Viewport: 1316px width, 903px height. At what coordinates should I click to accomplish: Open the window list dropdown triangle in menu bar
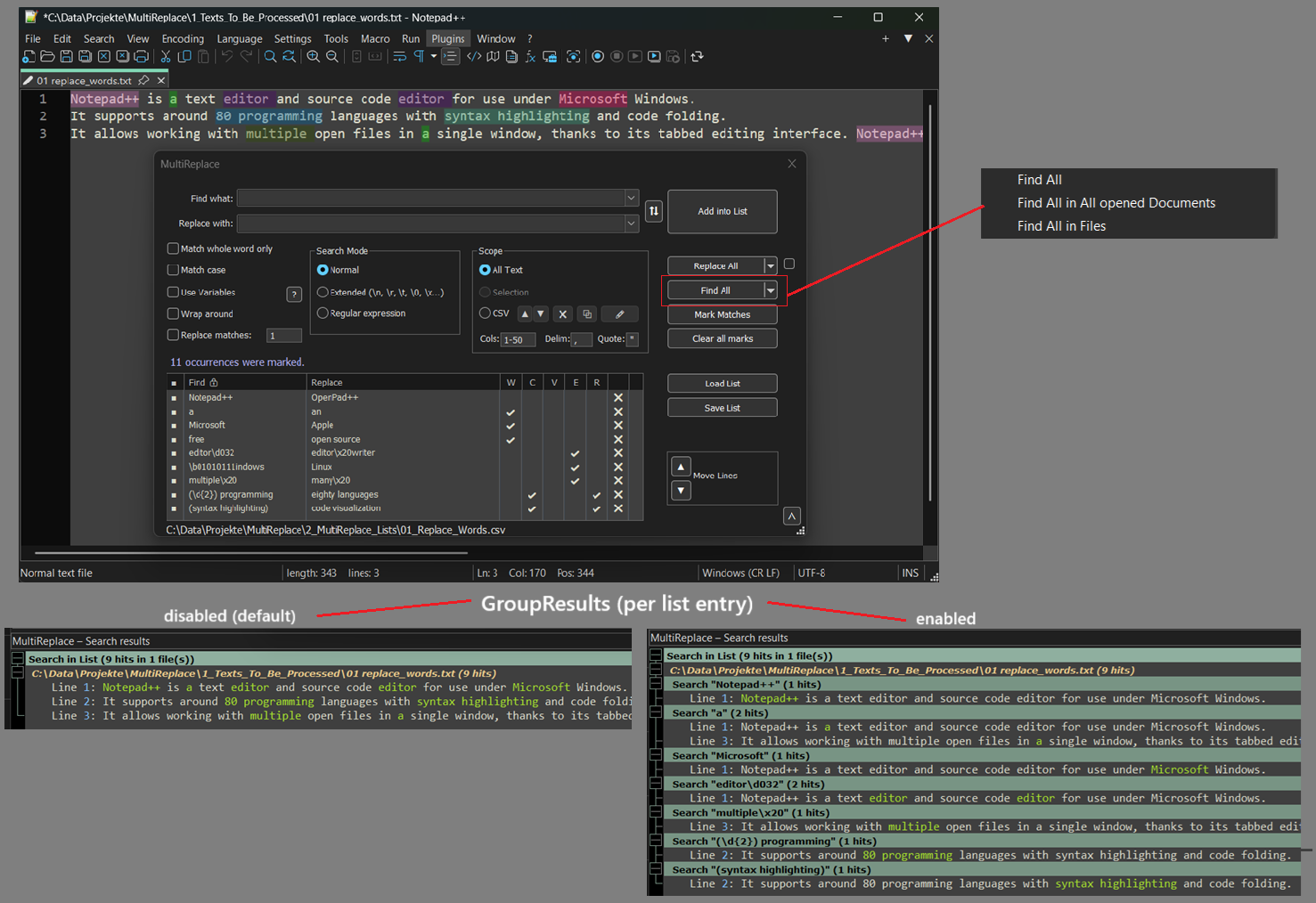click(908, 38)
